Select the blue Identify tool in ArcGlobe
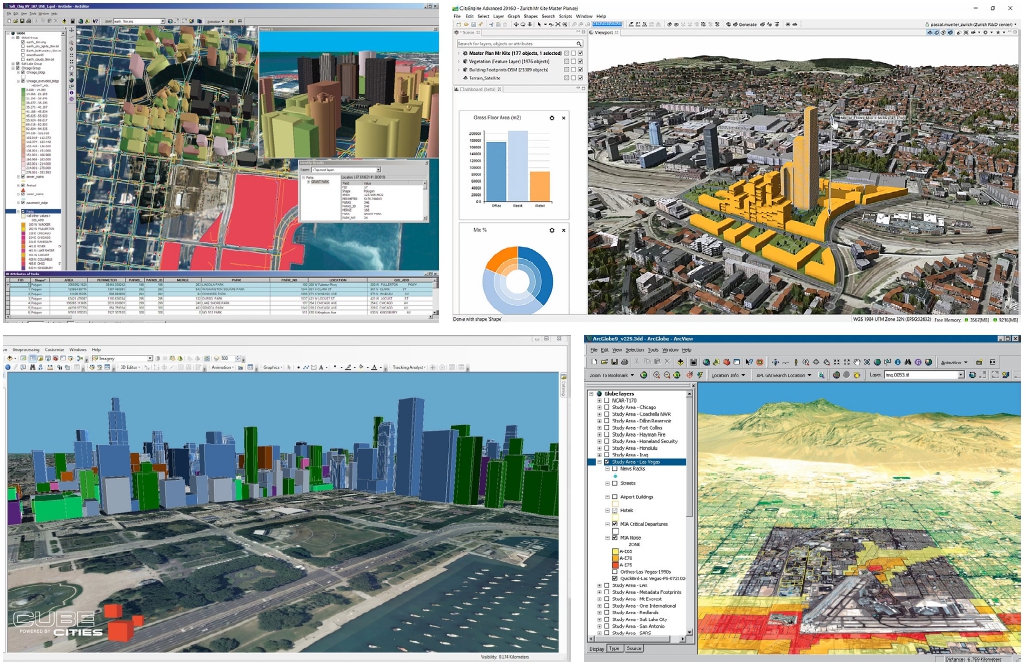The height and width of the screenshot is (671, 1028). point(898,362)
